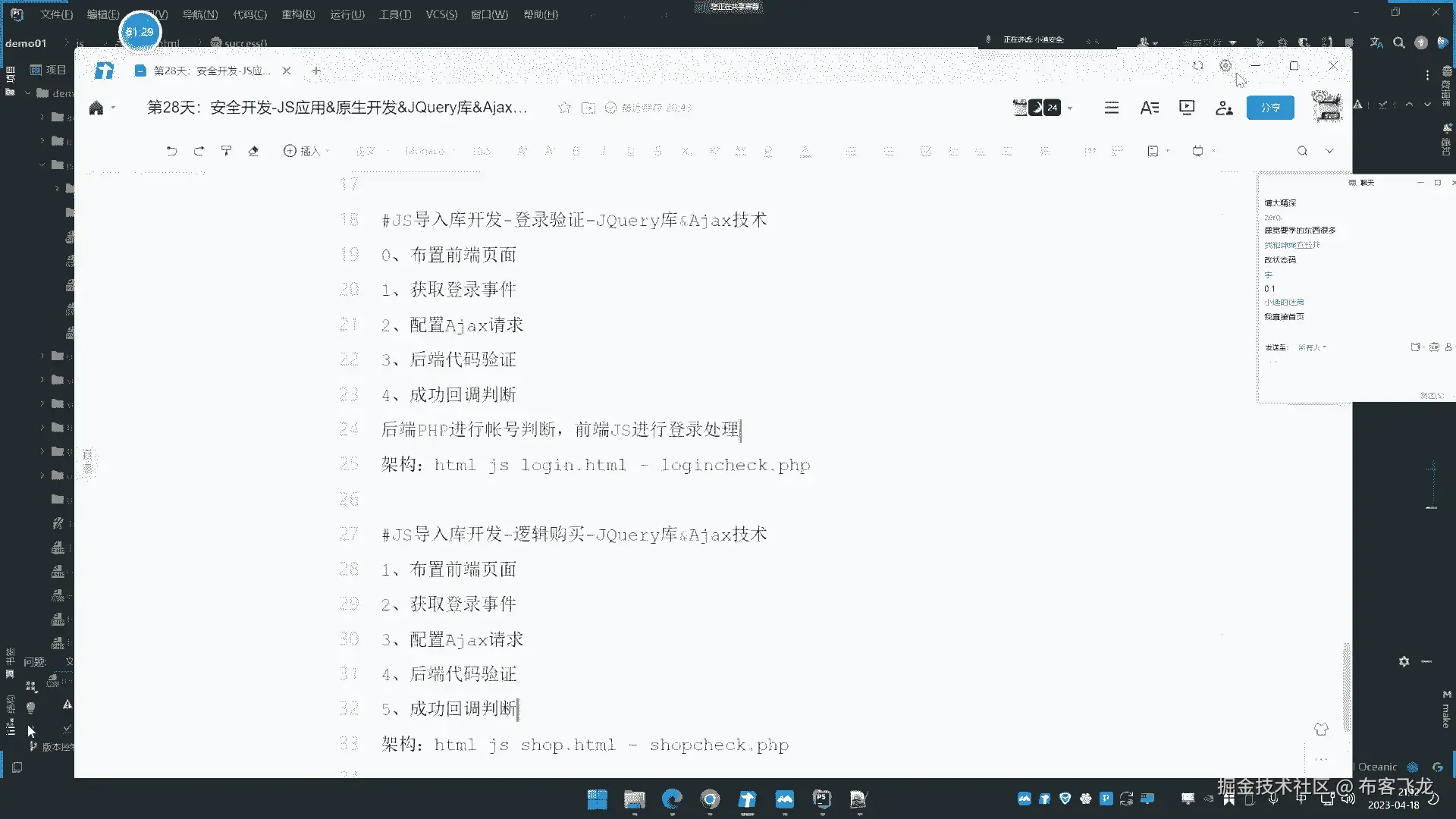
Task: Open the collaborators add-person icon
Action: (1223, 108)
